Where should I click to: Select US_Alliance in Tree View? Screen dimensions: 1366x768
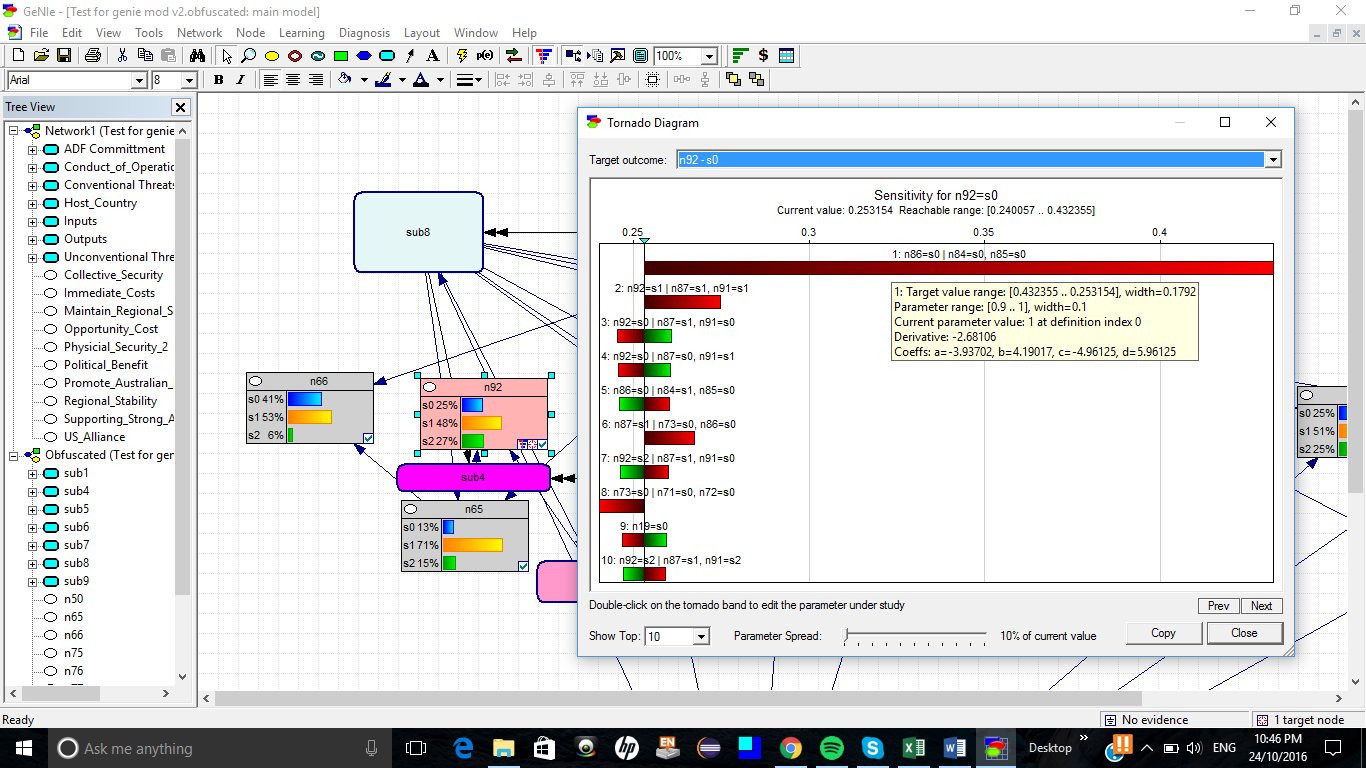94,437
